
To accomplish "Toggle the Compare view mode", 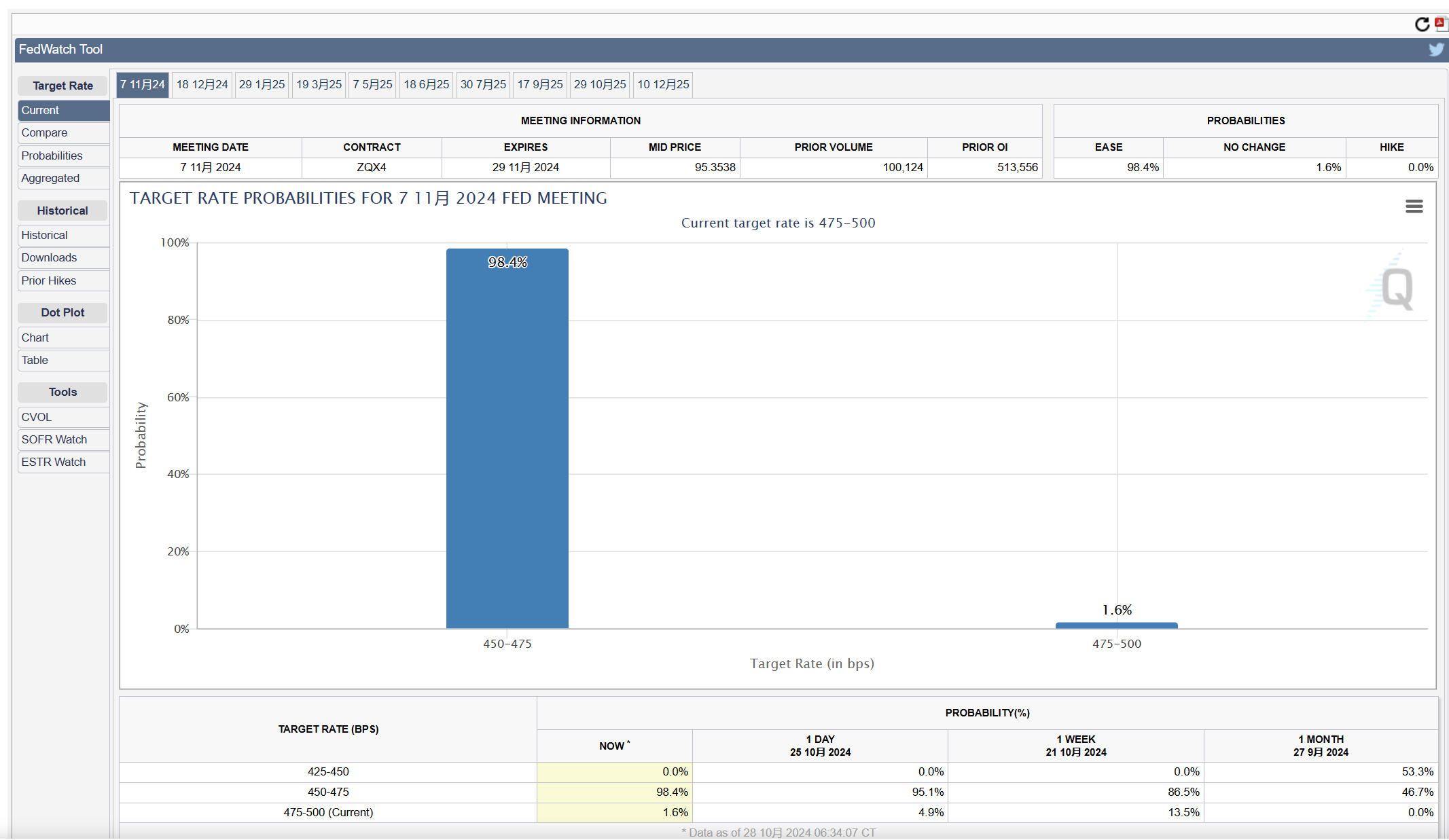I will click(44, 133).
